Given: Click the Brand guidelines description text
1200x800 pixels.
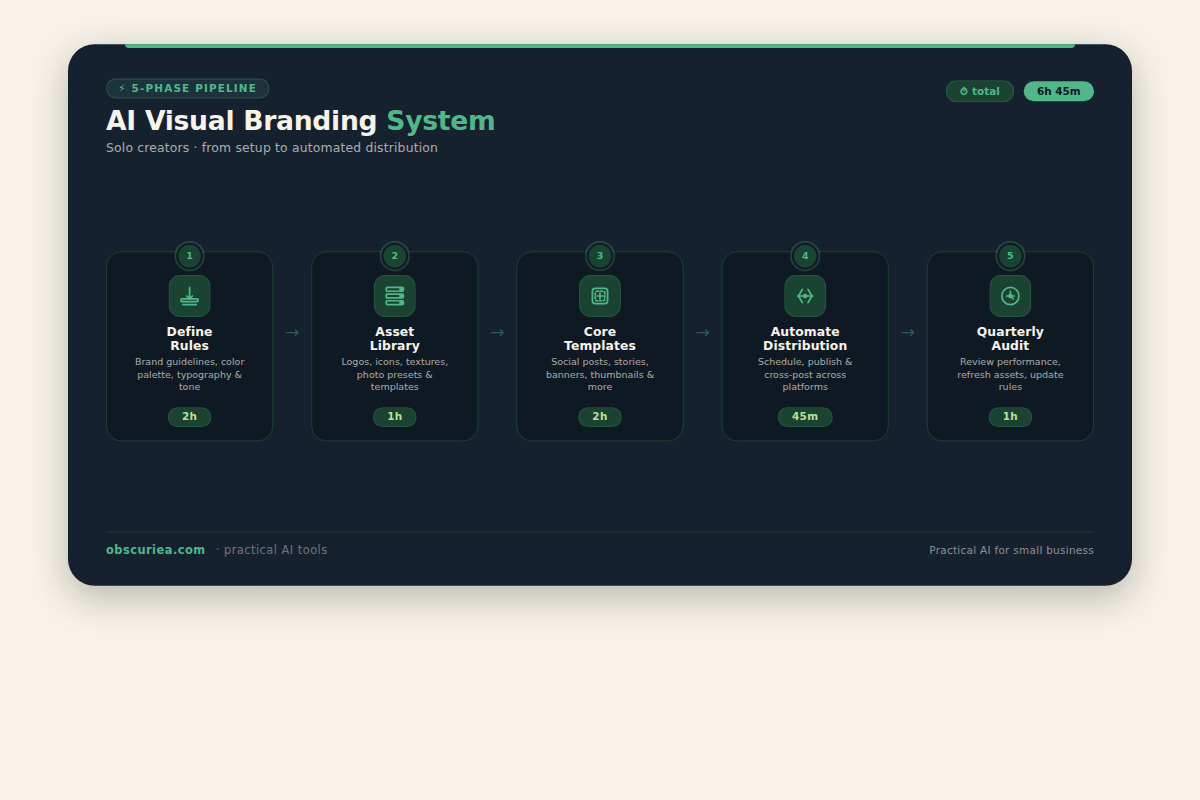Looking at the screenshot, I should coord(189,374).
